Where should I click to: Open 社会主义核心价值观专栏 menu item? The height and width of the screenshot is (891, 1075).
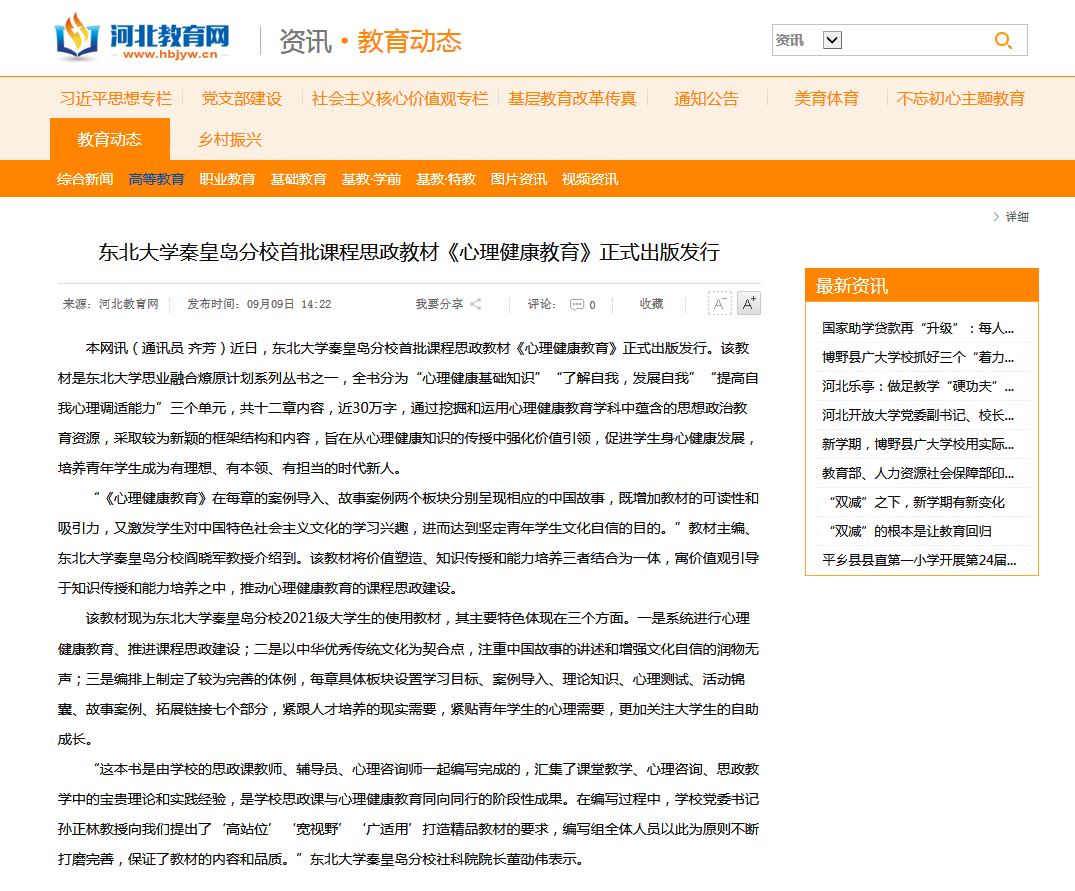[400, 99]
